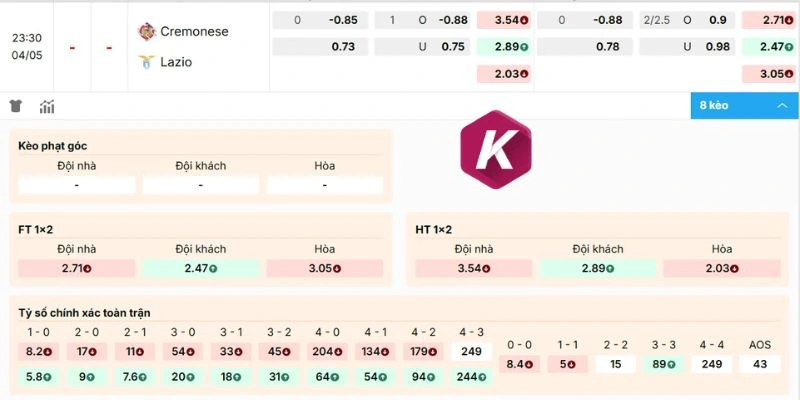The height and width of the screenshot is (400, 800).
Task: Select Hòa cell under Kèo phạt góc
Action: tap(324, 185)
